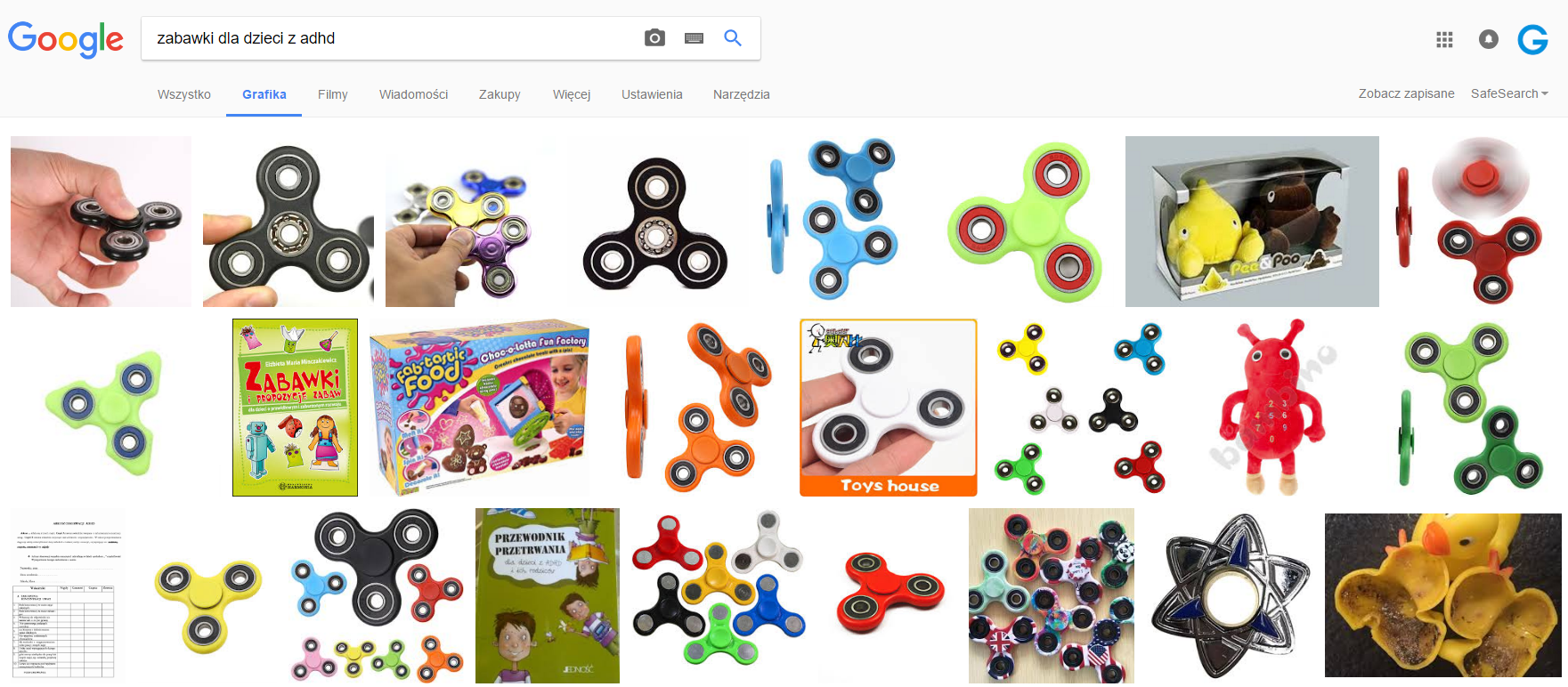Open the Ustawienia settings menu

click(x=652, y=94)
